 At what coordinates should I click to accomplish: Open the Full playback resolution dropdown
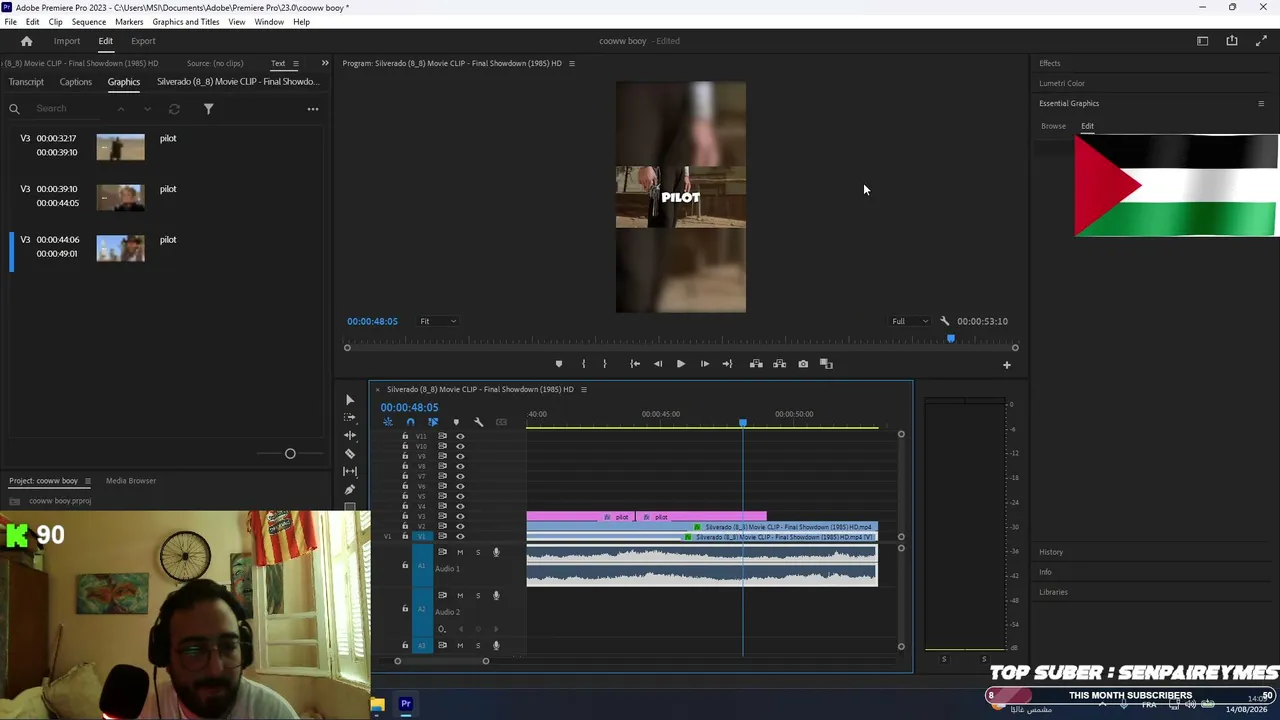pos(910,321)
